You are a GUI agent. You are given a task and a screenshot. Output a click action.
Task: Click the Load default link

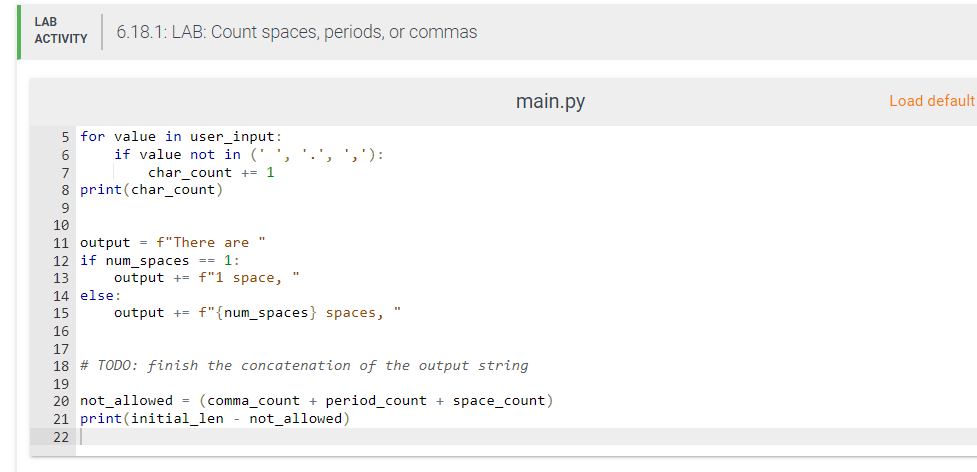coord(932,101)
